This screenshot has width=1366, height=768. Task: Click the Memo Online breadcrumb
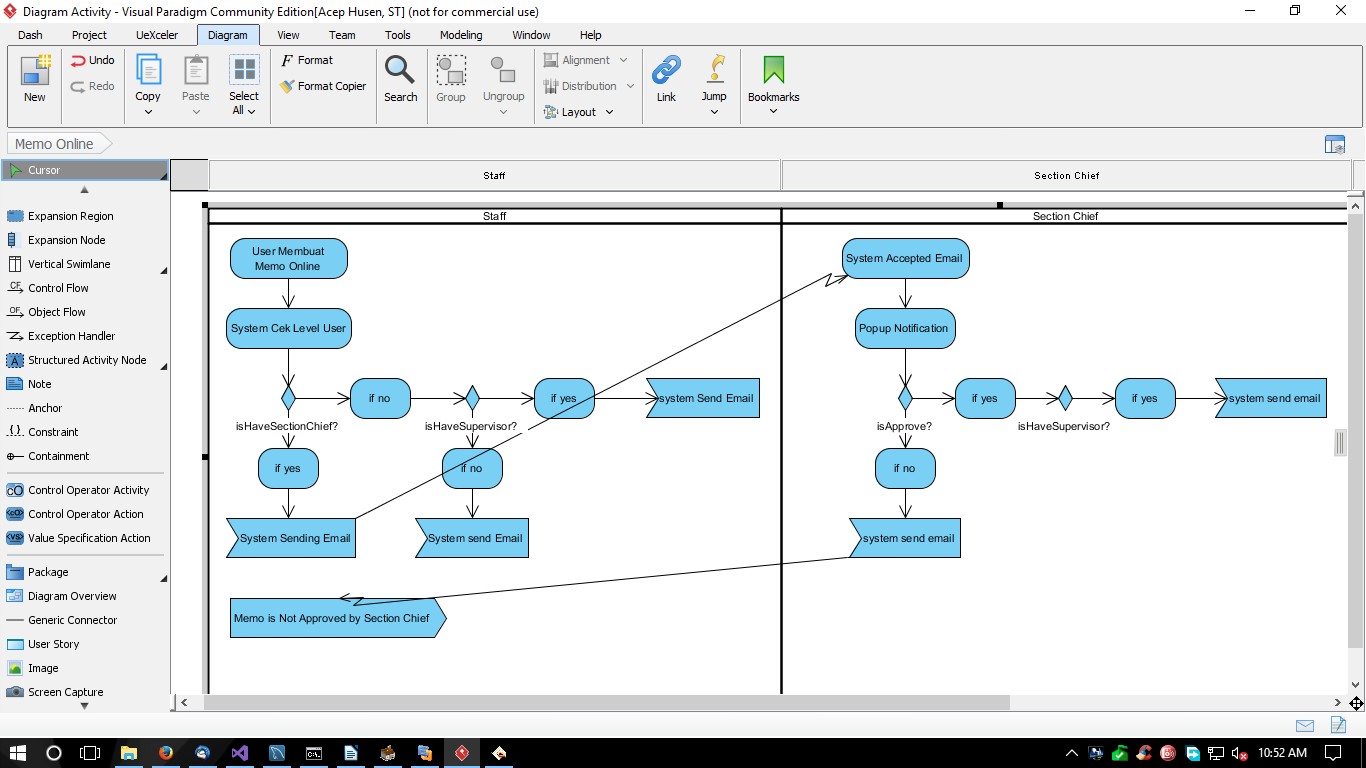click(59, 144)
